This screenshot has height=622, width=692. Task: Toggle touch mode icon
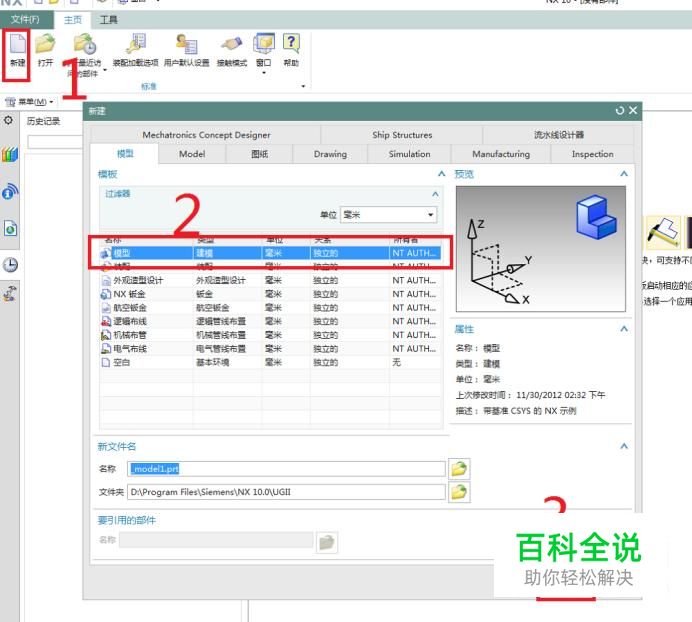[x=232, y=44]
